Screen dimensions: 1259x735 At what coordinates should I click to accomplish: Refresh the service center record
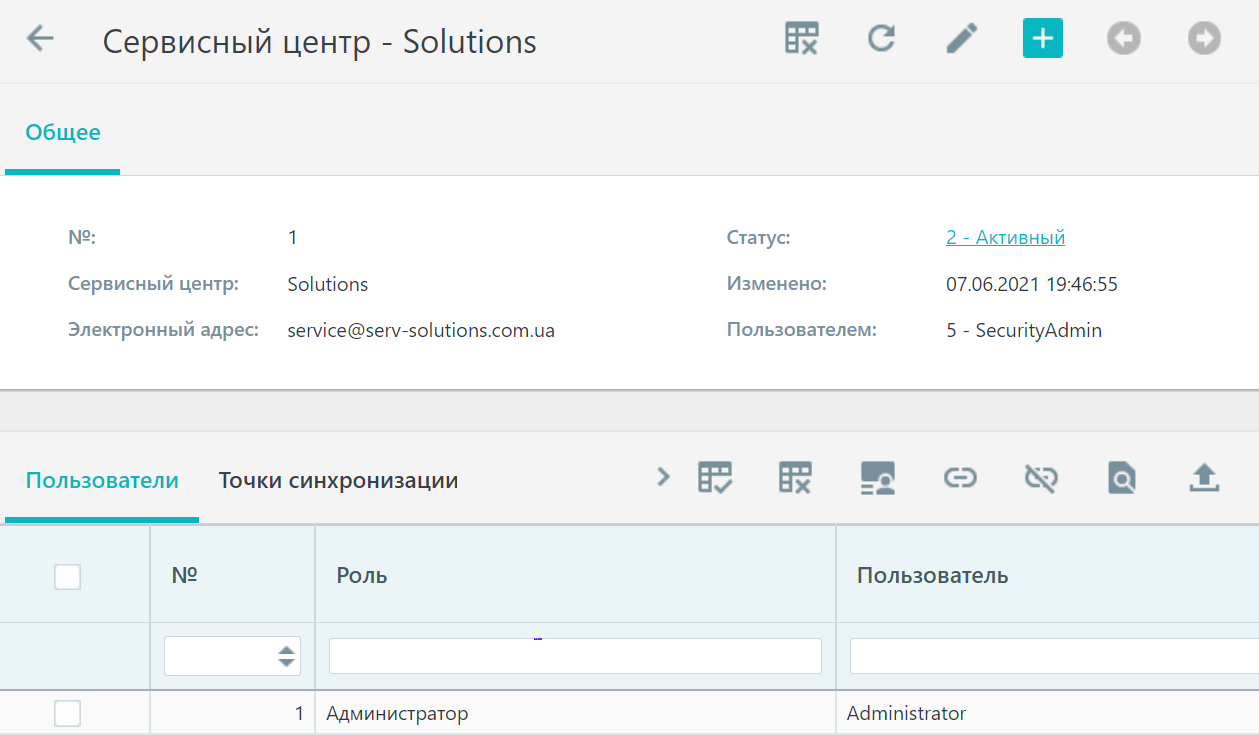point(881,39)
